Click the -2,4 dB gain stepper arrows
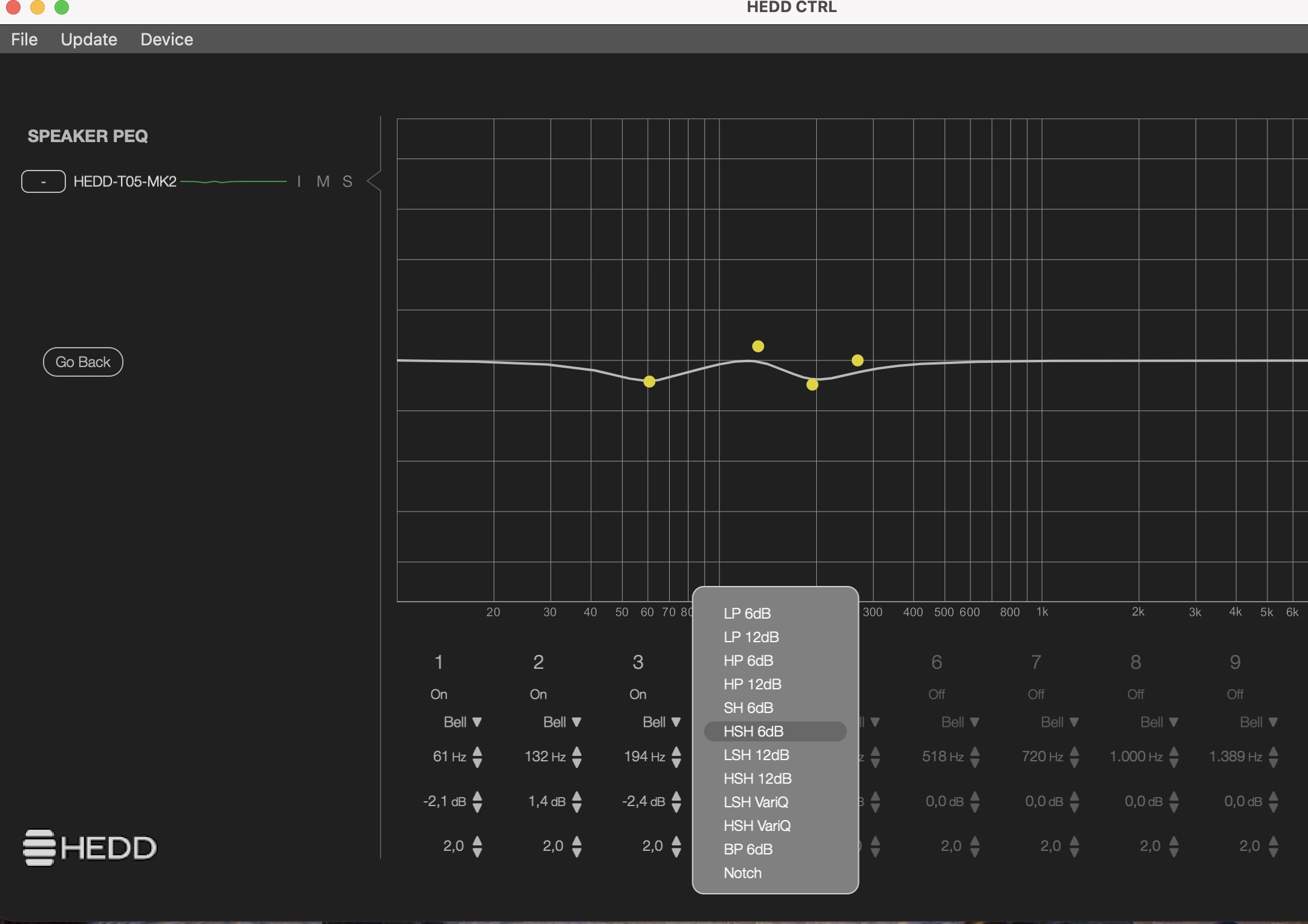Screen dimensions: 1308x924 click(676, 802)
